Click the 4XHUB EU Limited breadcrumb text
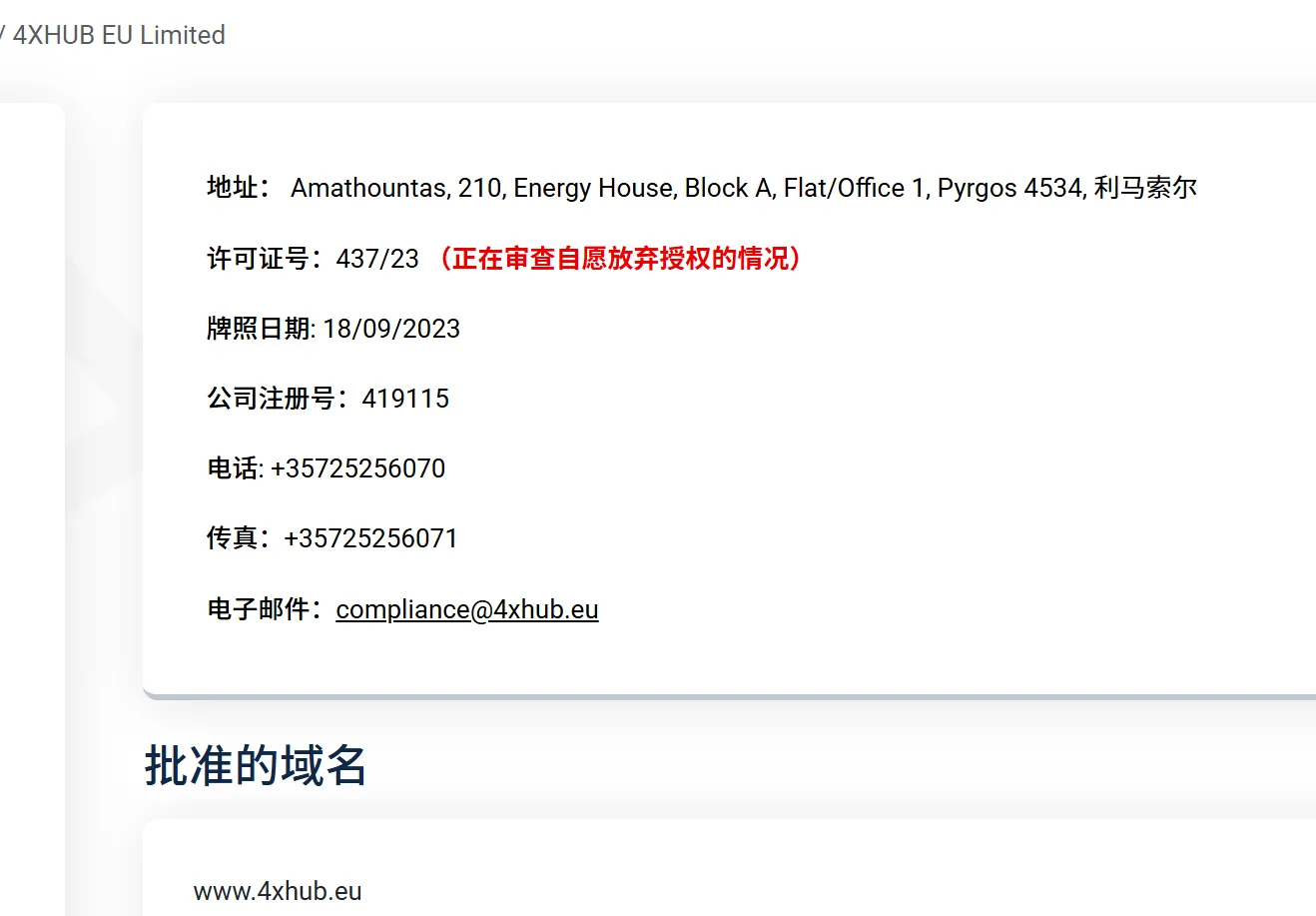Screen dimensions: 1316x916 click(x=119, y=35)
